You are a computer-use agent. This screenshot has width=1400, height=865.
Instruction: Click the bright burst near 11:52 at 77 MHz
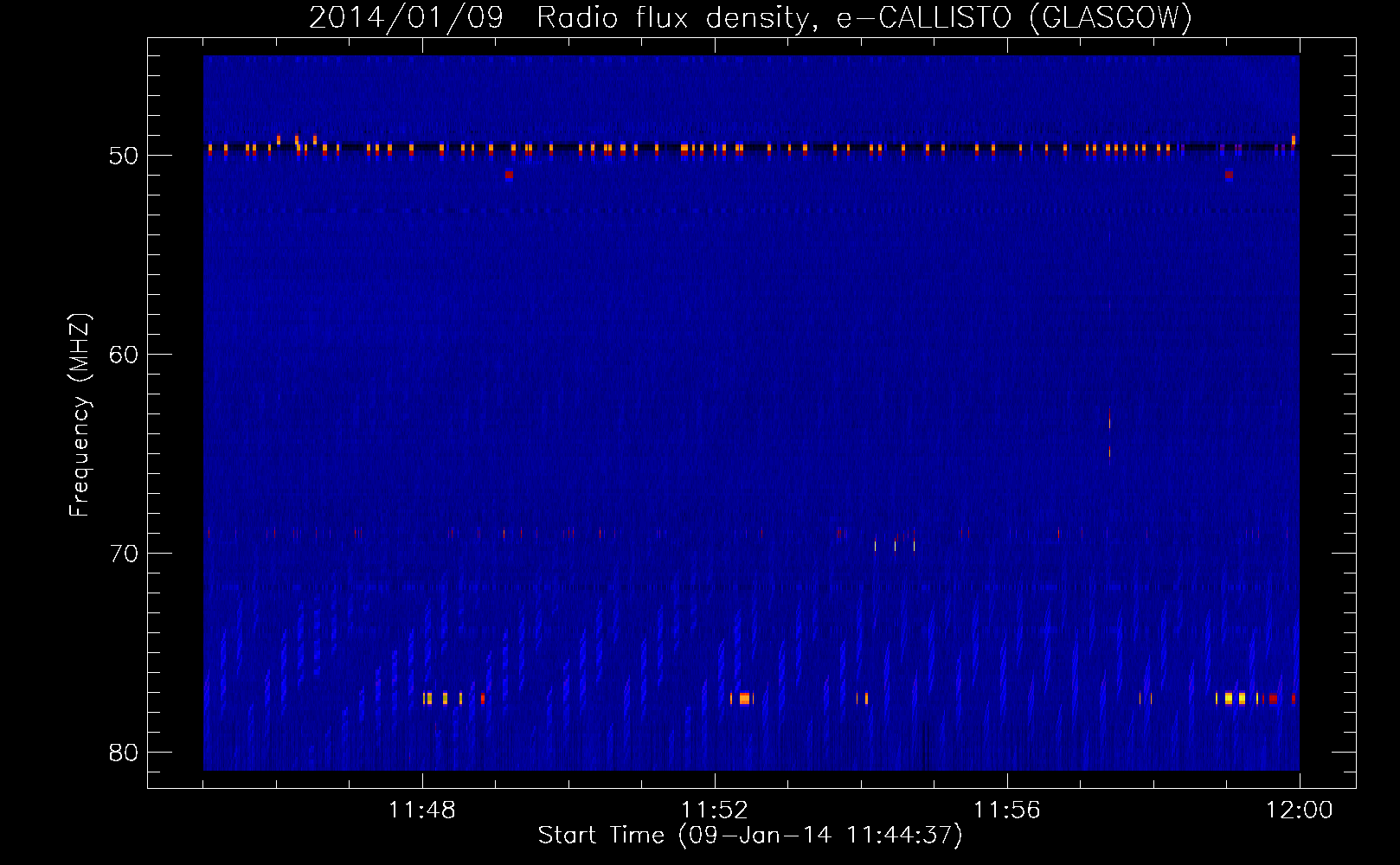coord(744,698)
